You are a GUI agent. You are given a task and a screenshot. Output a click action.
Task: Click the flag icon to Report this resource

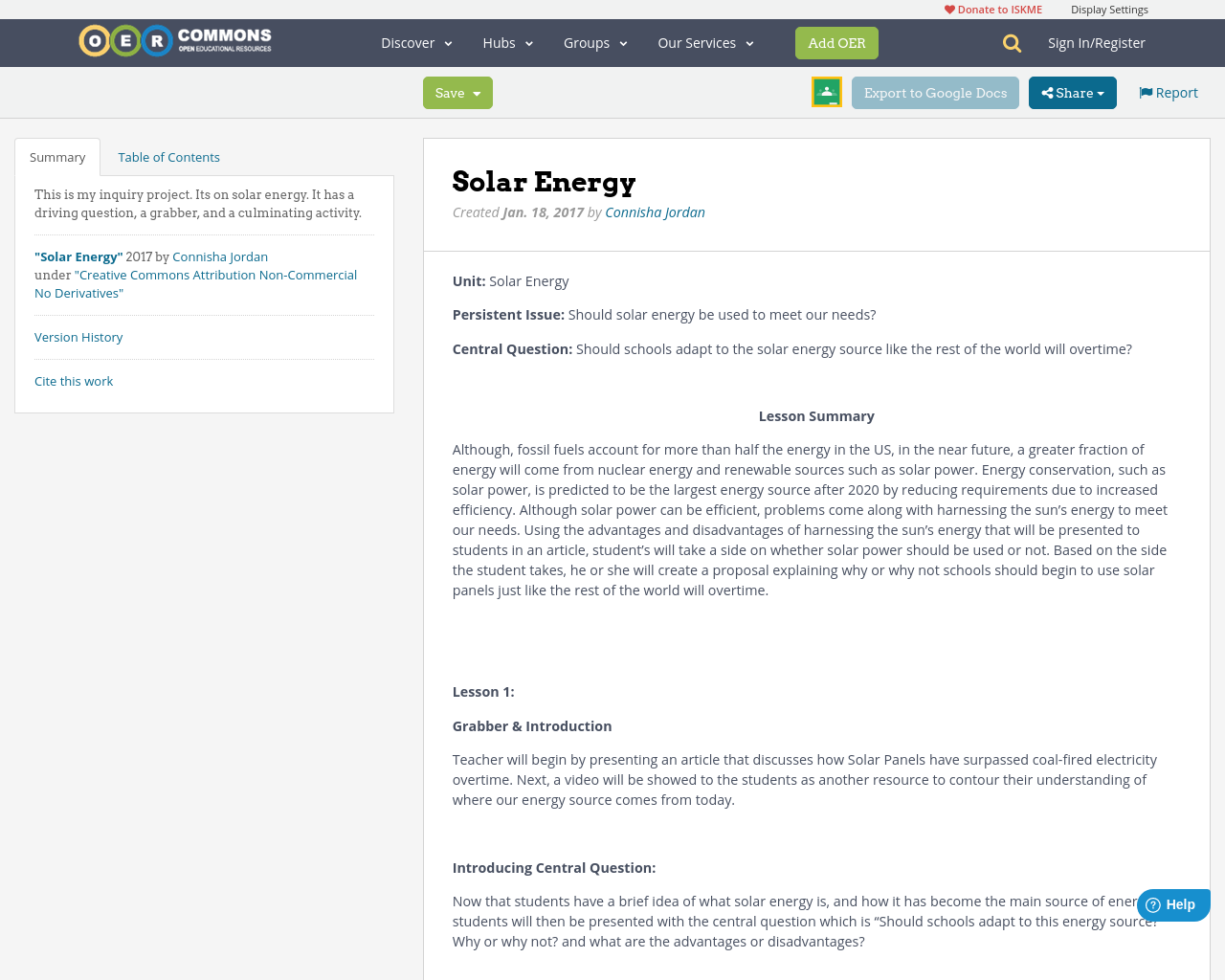pos(1145,91)
